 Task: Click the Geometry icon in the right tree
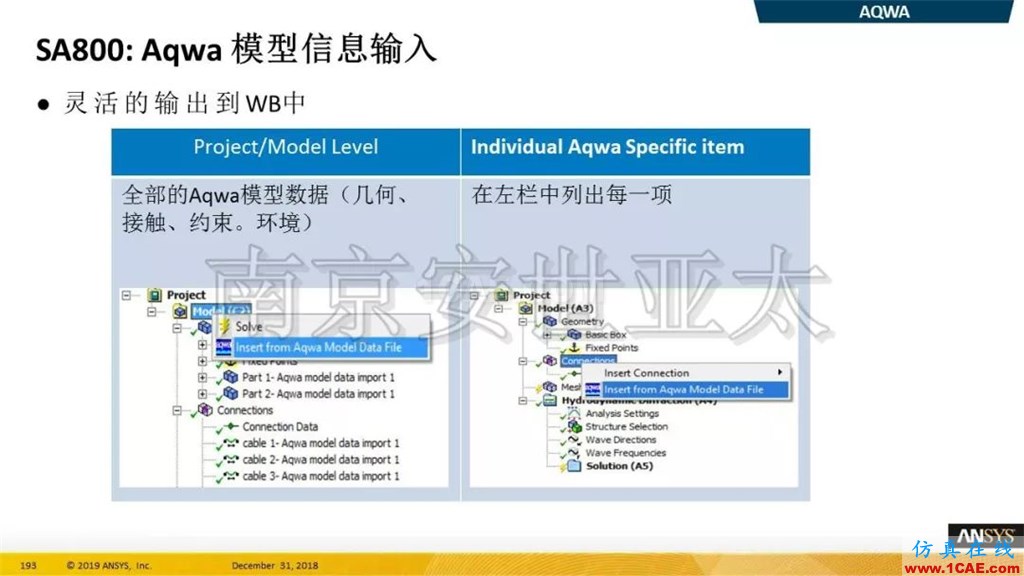click(550, 321)
